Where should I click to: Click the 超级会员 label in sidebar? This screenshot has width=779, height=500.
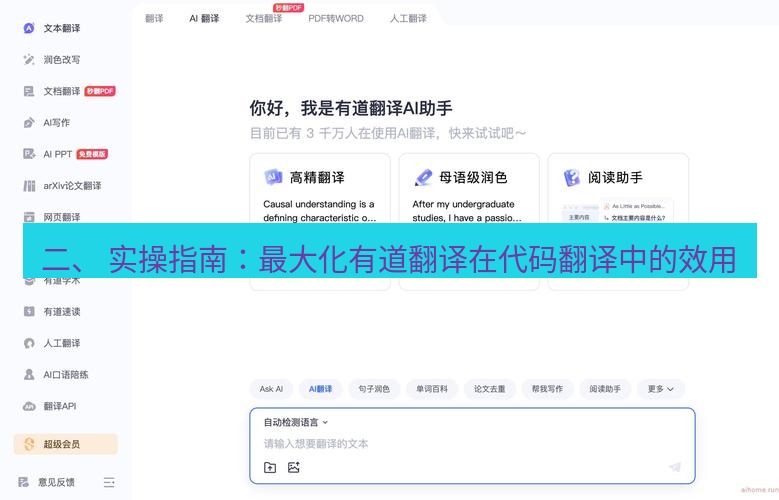tap(62, 444)
